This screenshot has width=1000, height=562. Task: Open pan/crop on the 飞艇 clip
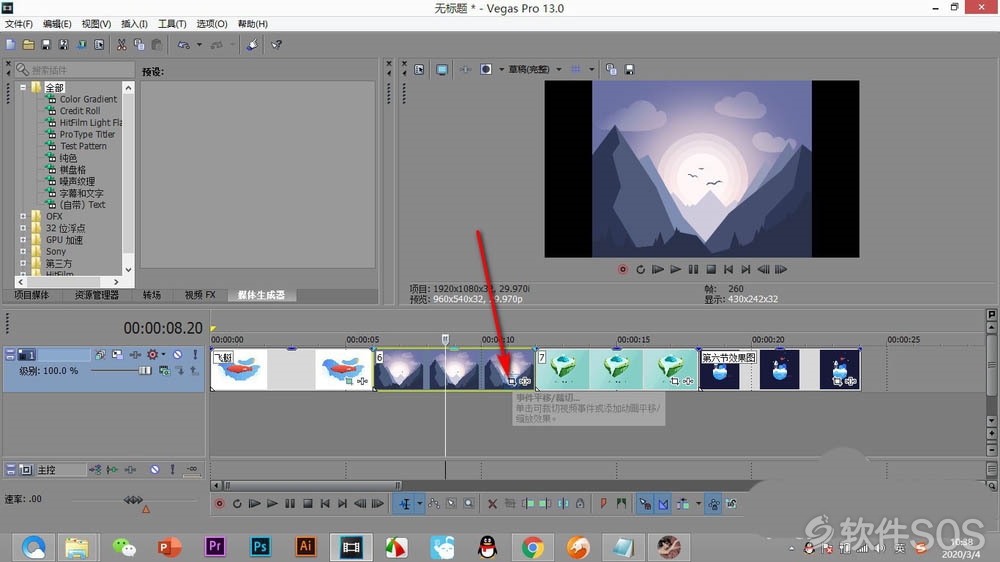349,381
